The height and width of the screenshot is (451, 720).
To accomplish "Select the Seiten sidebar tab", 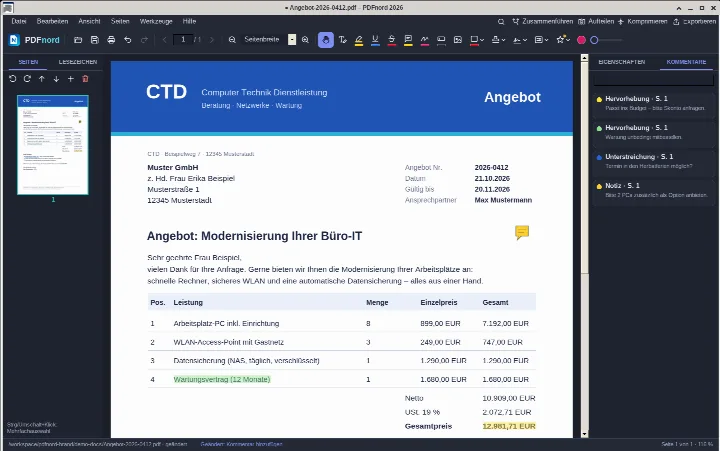I will click(28, 62).
